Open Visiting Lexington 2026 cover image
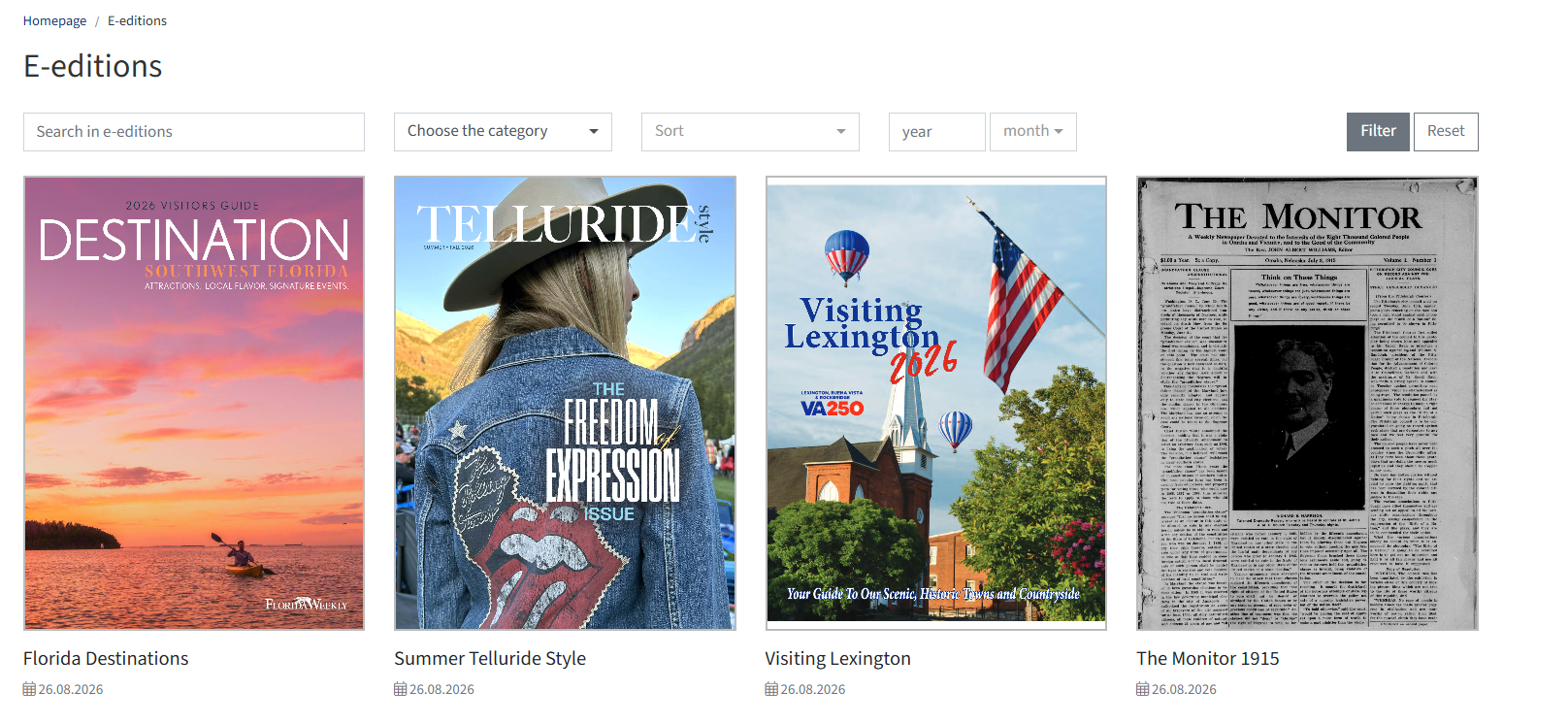 coord(936,403)
